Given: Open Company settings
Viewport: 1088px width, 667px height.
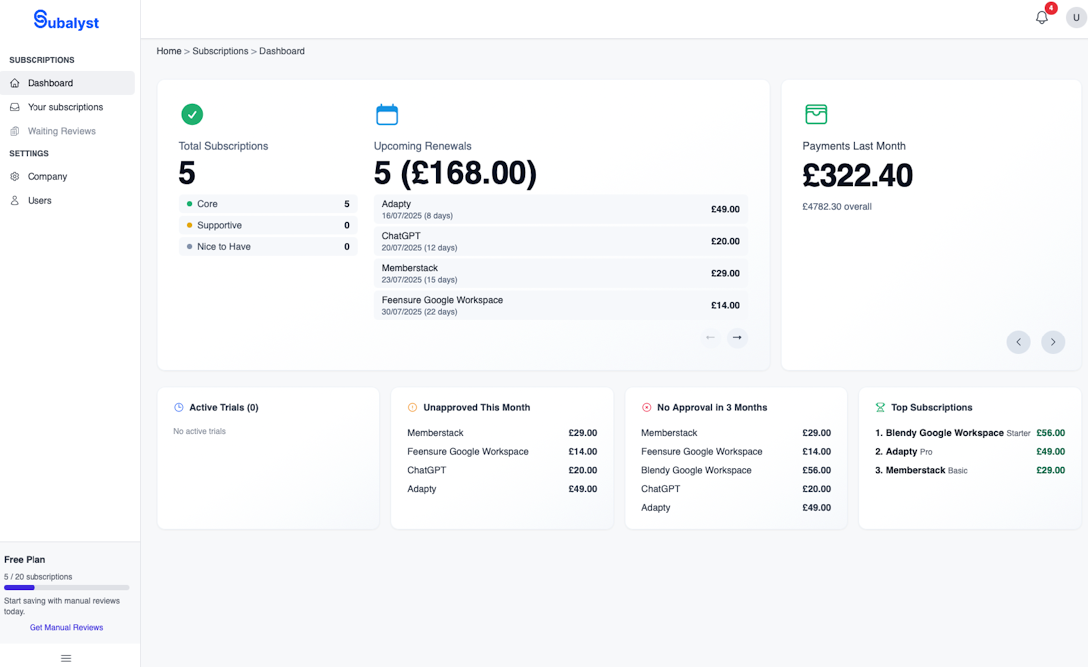Looking at the screenshot, I should 67,176.
